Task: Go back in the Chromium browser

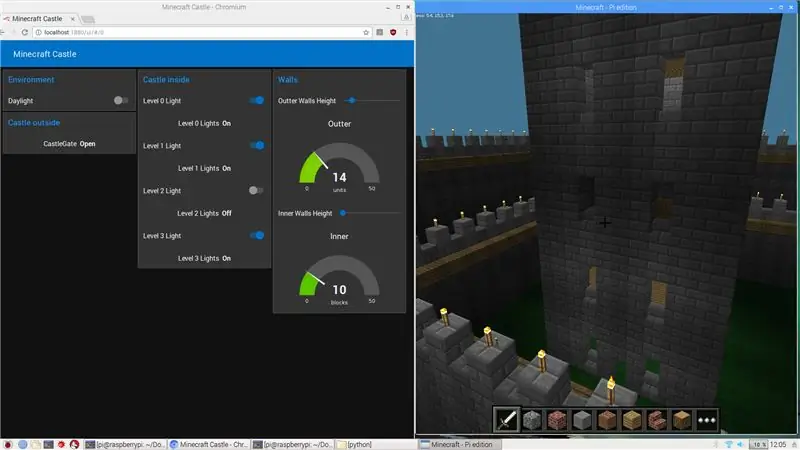Action: click(3, 32)
